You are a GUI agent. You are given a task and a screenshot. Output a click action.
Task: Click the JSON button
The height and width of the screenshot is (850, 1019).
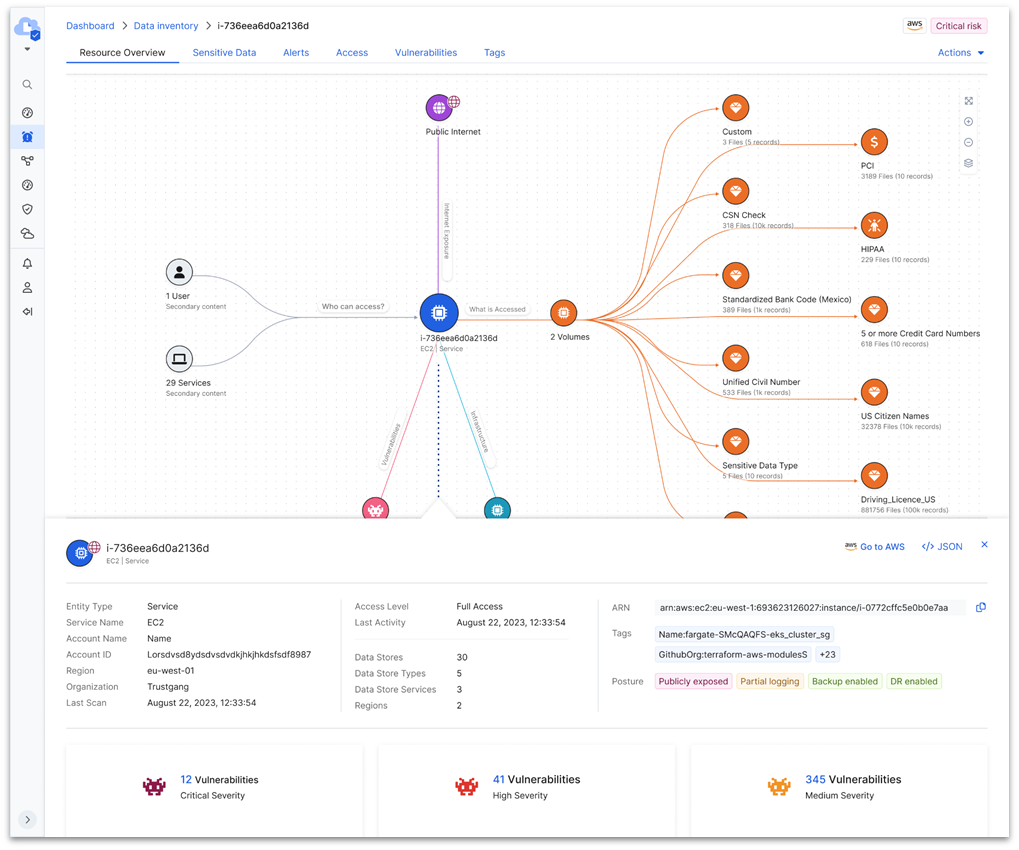pyautogui.click(x=942, y=547)
